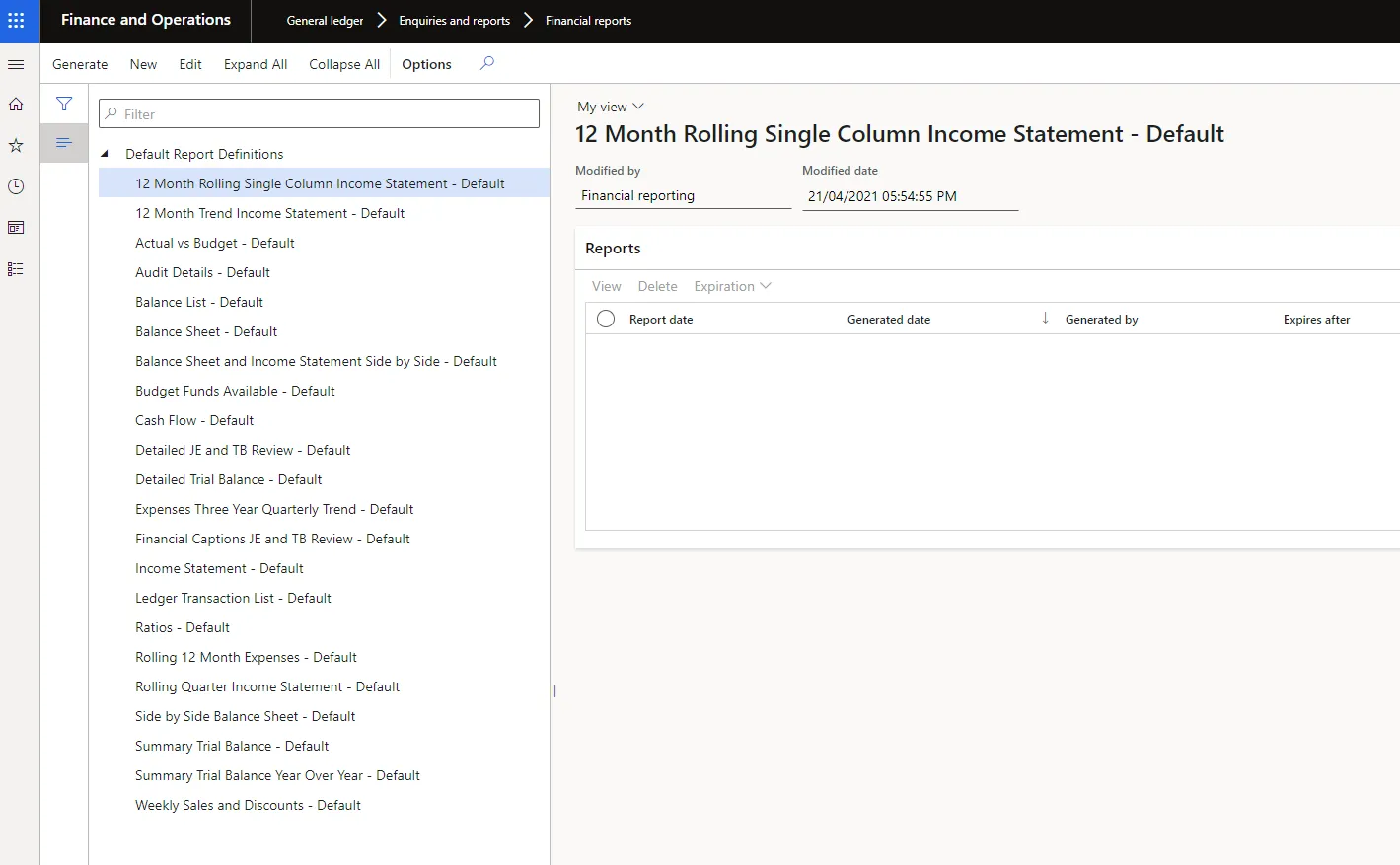The height and width of the screenshot is (865, 1400).
Task: Open Favorites via the star icon
Action: 15,144
